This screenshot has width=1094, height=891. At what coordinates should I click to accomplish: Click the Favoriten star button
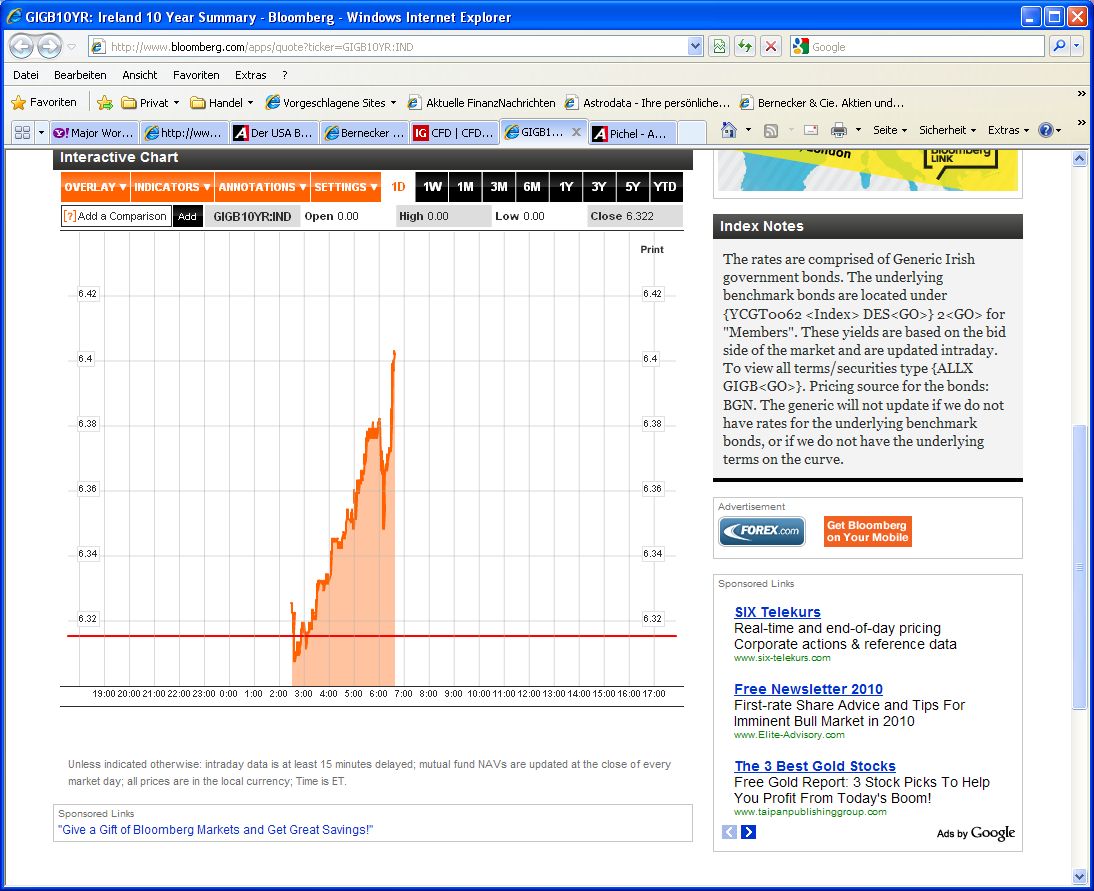(x=44, y=103)
